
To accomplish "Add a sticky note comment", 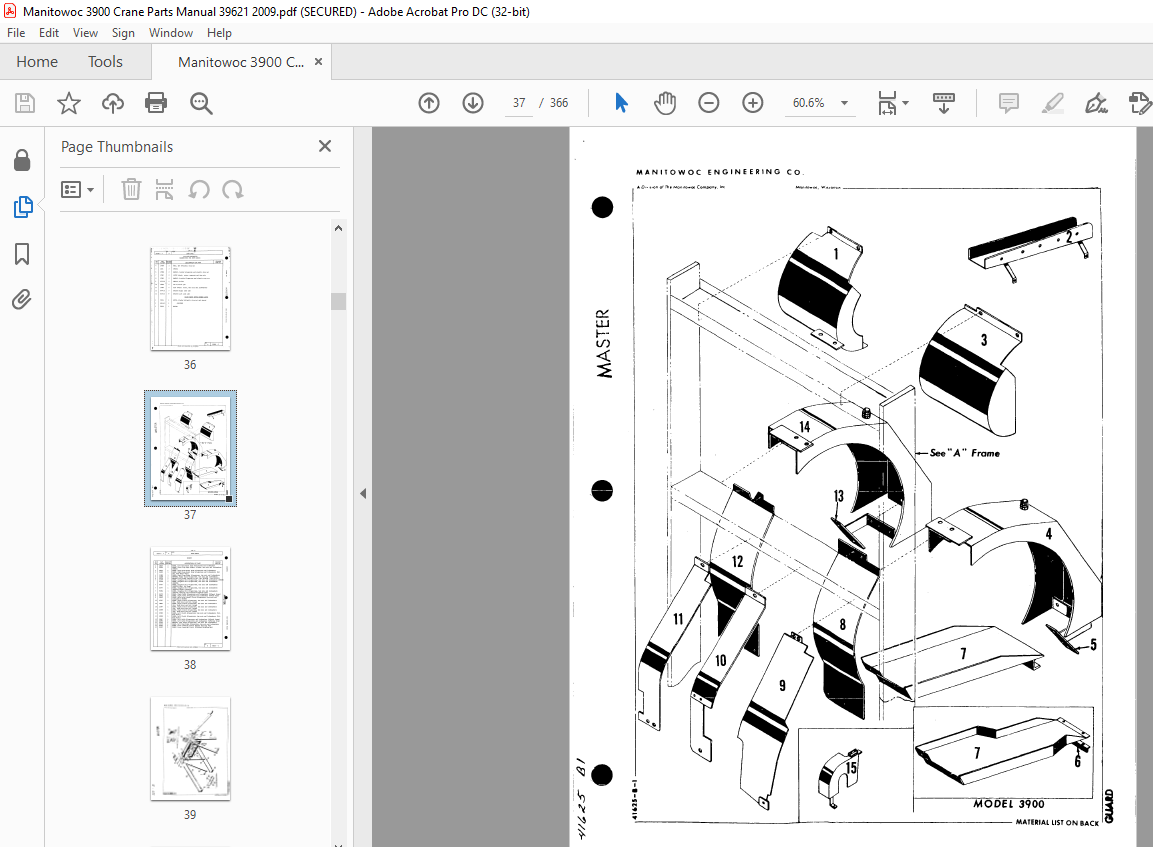I will click(1009, 103).
